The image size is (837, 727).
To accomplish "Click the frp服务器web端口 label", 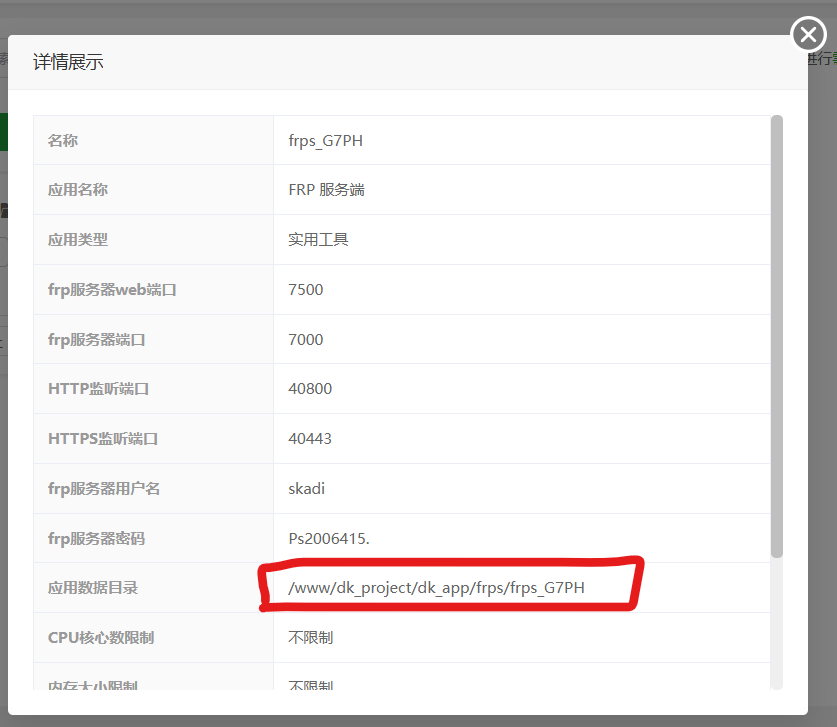I will [112, 289].
